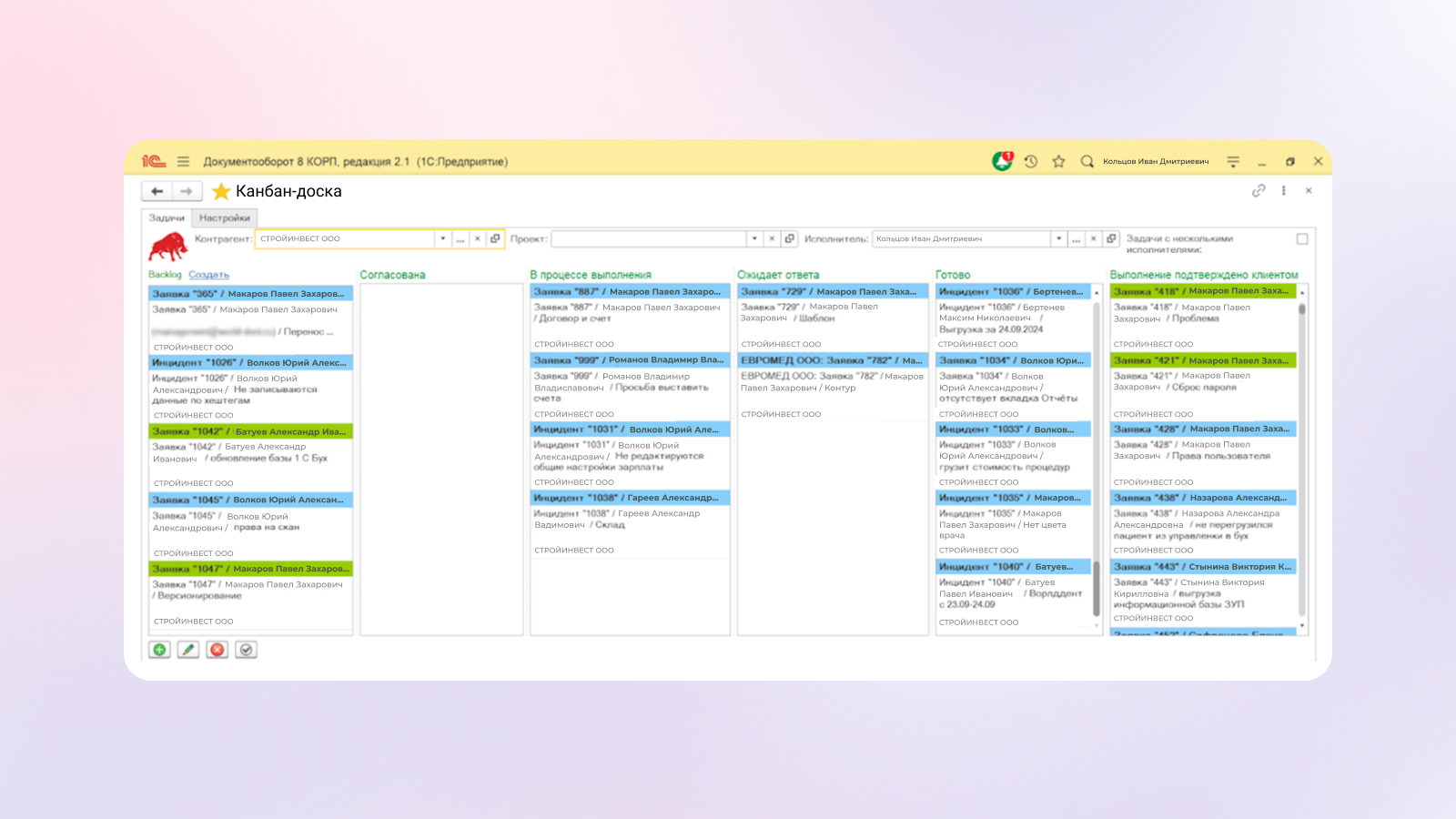Switch to the Настройки tab
Screen dimensions: 1456x819
click(x=225, y=218)
